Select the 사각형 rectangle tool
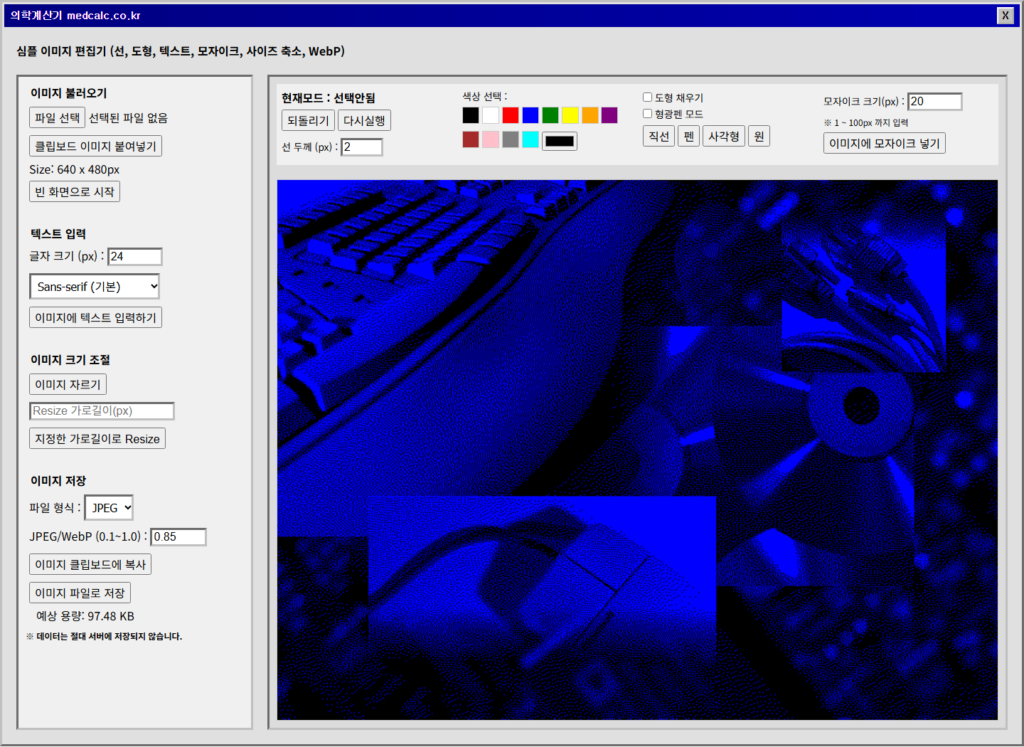This screenshot has width=1024, height=747. pos(724,136)
